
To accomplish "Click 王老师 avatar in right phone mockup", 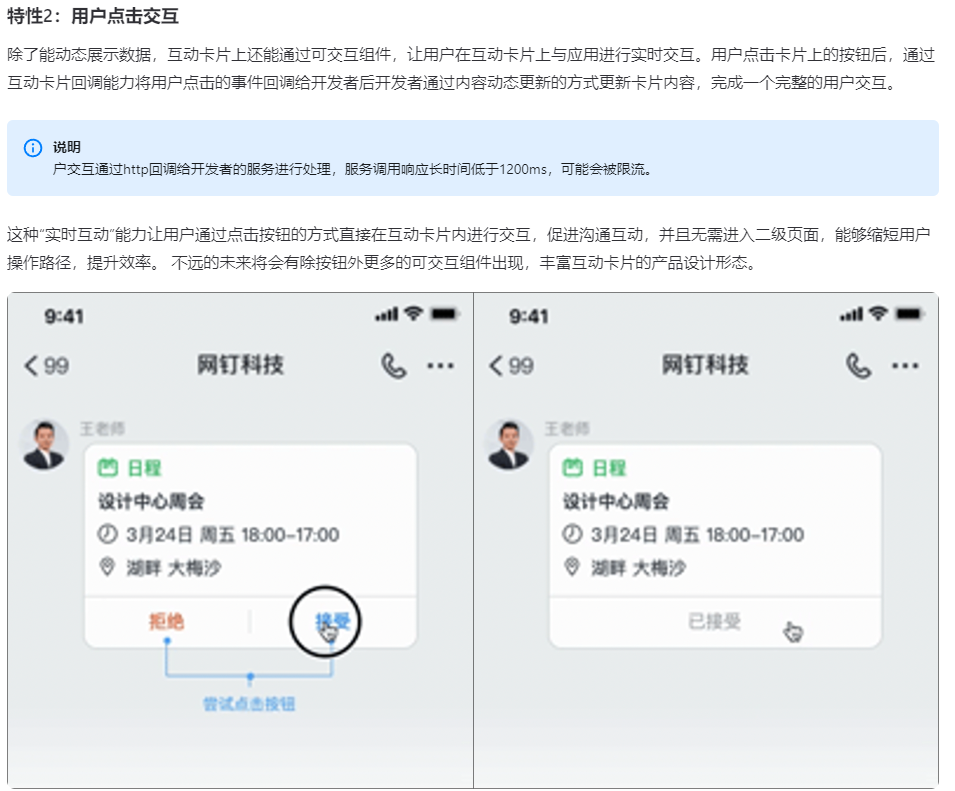I will click(x=509, y=444).
